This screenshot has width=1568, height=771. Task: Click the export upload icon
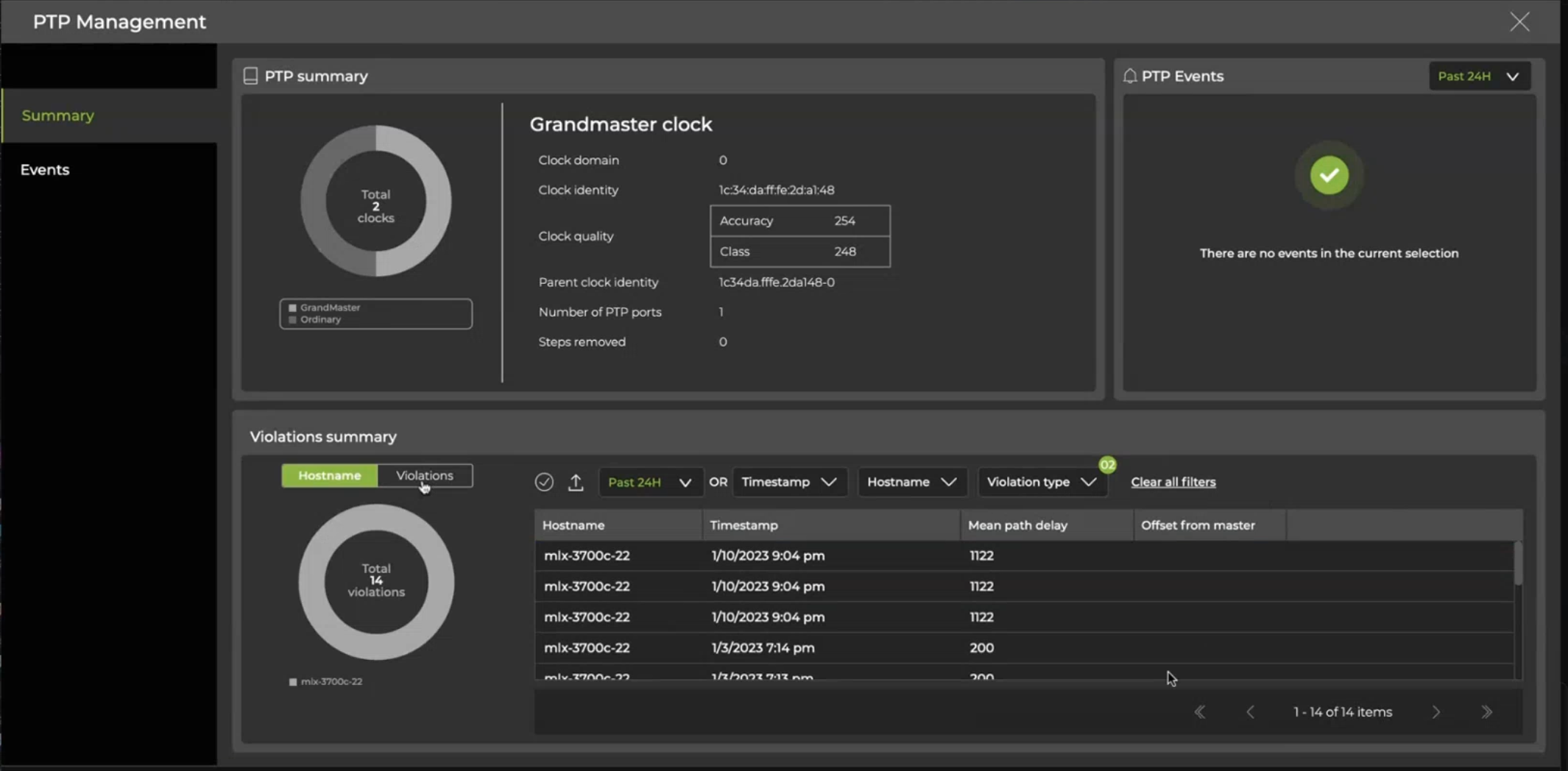click(576, 482)
